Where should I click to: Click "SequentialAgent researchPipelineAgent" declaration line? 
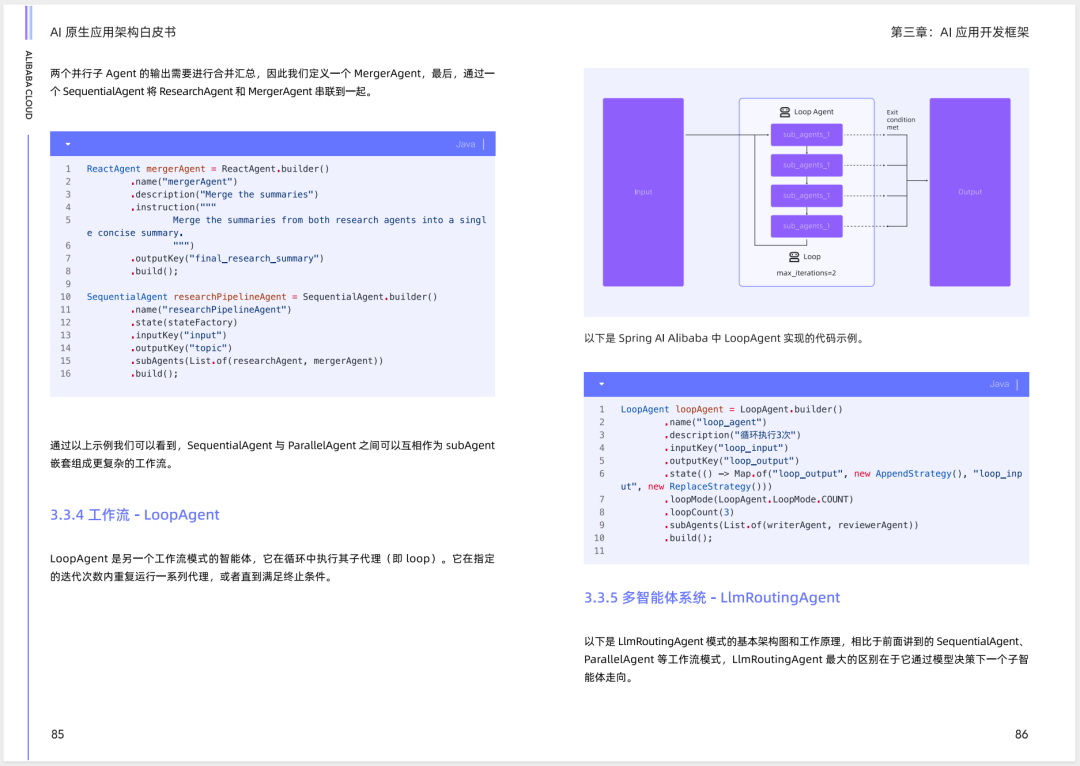tap(262, 297)
